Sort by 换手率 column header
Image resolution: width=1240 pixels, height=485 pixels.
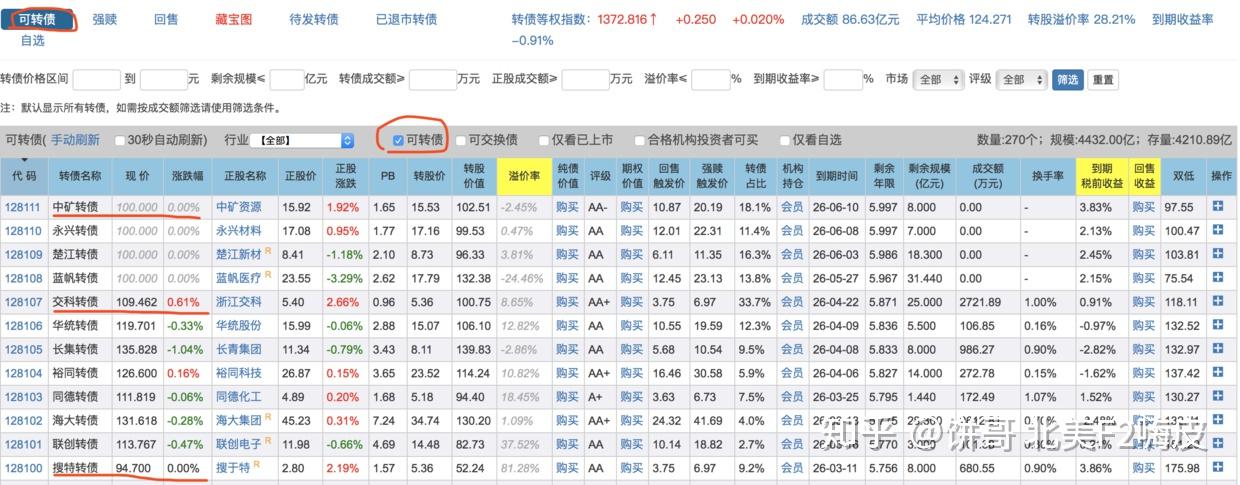pos(1046,176)
